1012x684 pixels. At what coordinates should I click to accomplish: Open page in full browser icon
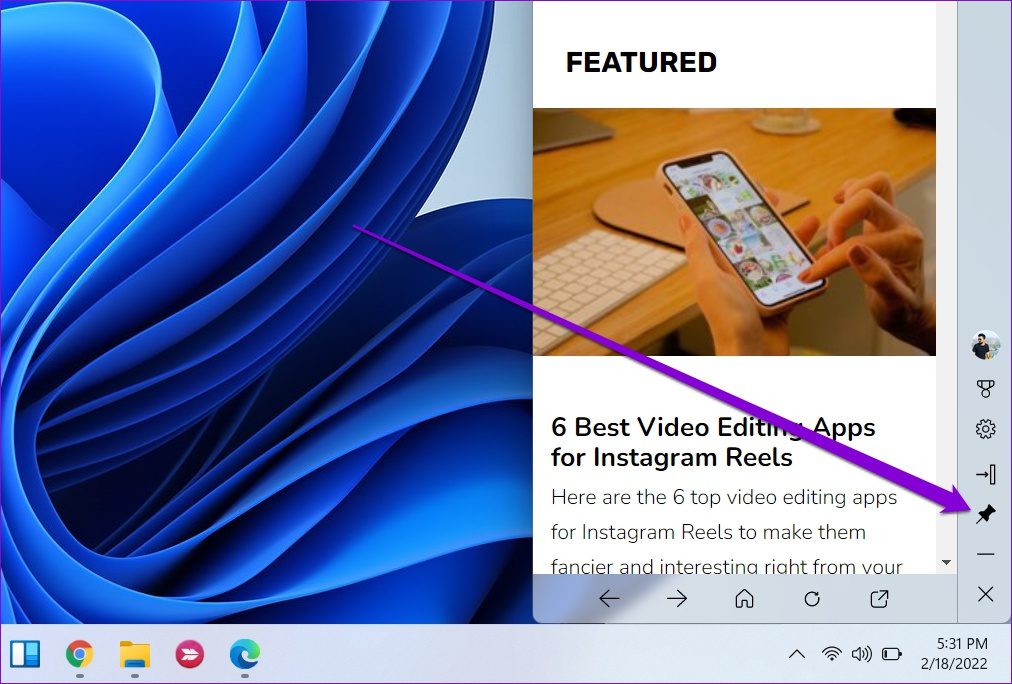click(x=879, y=599)
